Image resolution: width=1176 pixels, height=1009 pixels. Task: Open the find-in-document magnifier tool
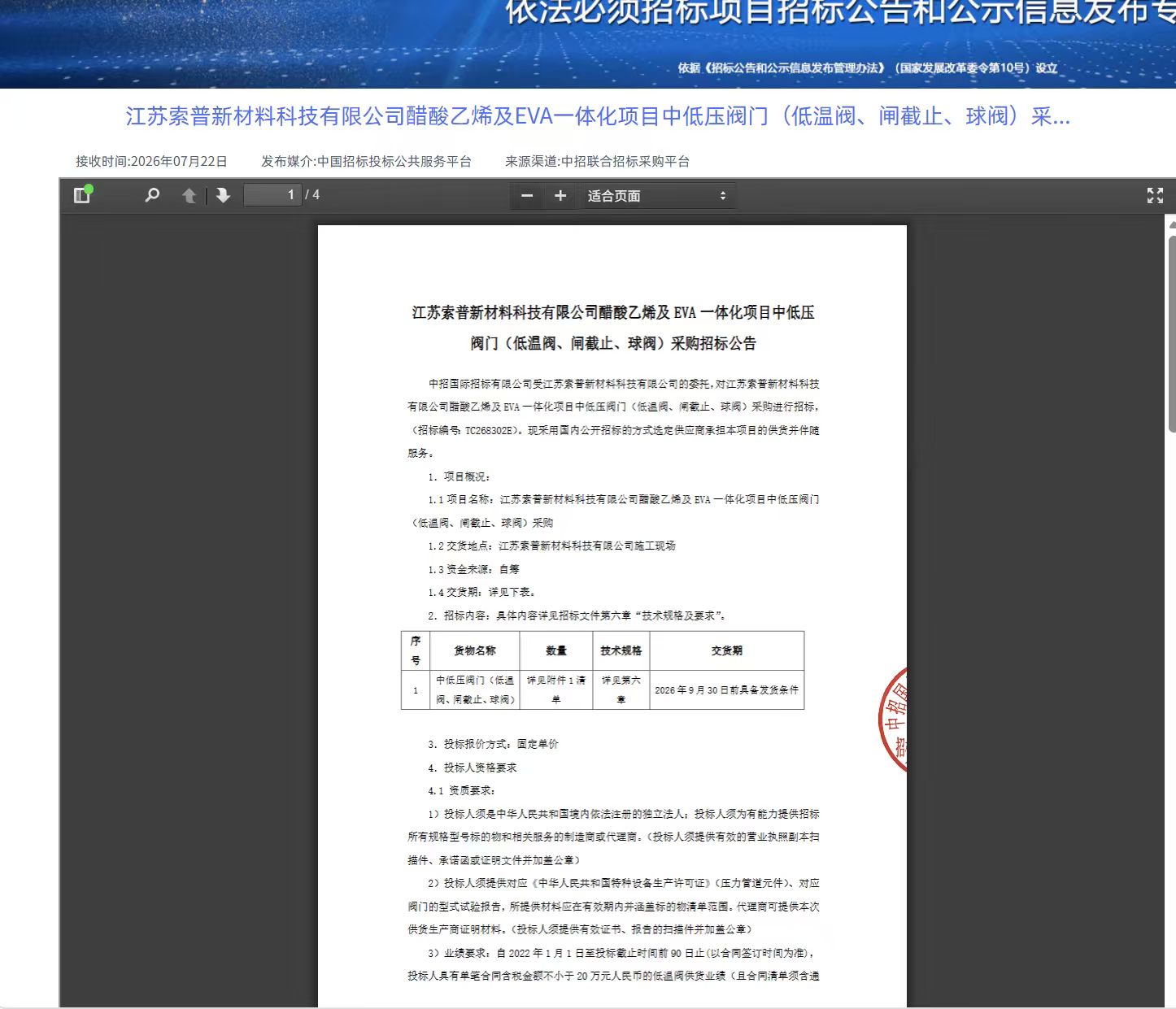152,195
